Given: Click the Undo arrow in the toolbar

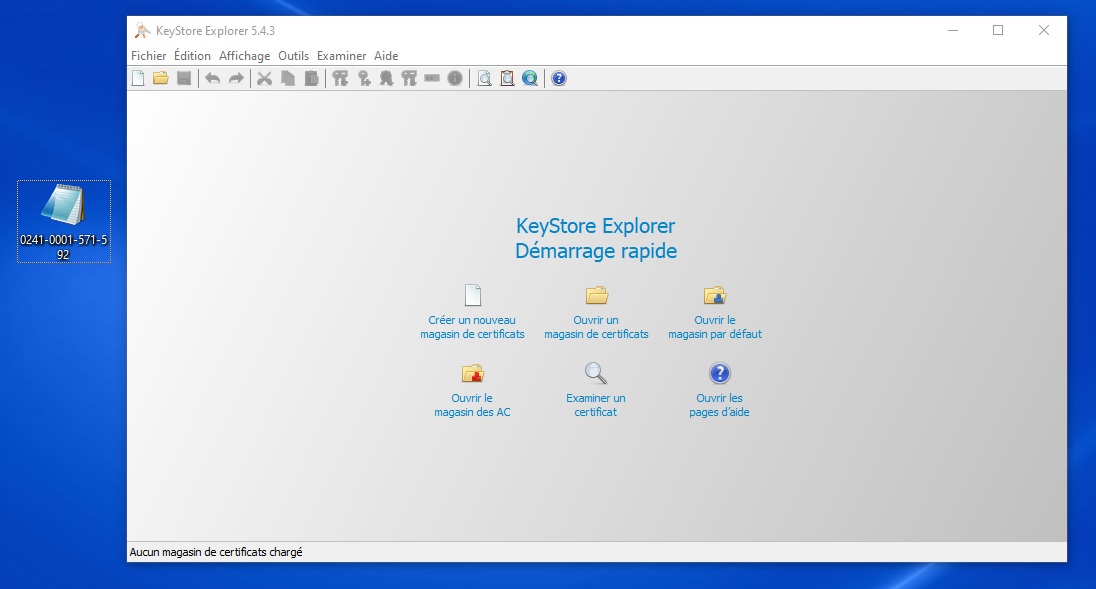Looking at the screenshot, I should tap(212, 78).
